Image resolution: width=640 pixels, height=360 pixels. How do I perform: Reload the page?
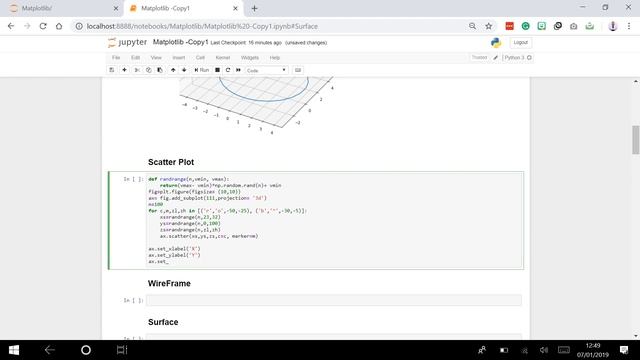(x=43, y=26)
